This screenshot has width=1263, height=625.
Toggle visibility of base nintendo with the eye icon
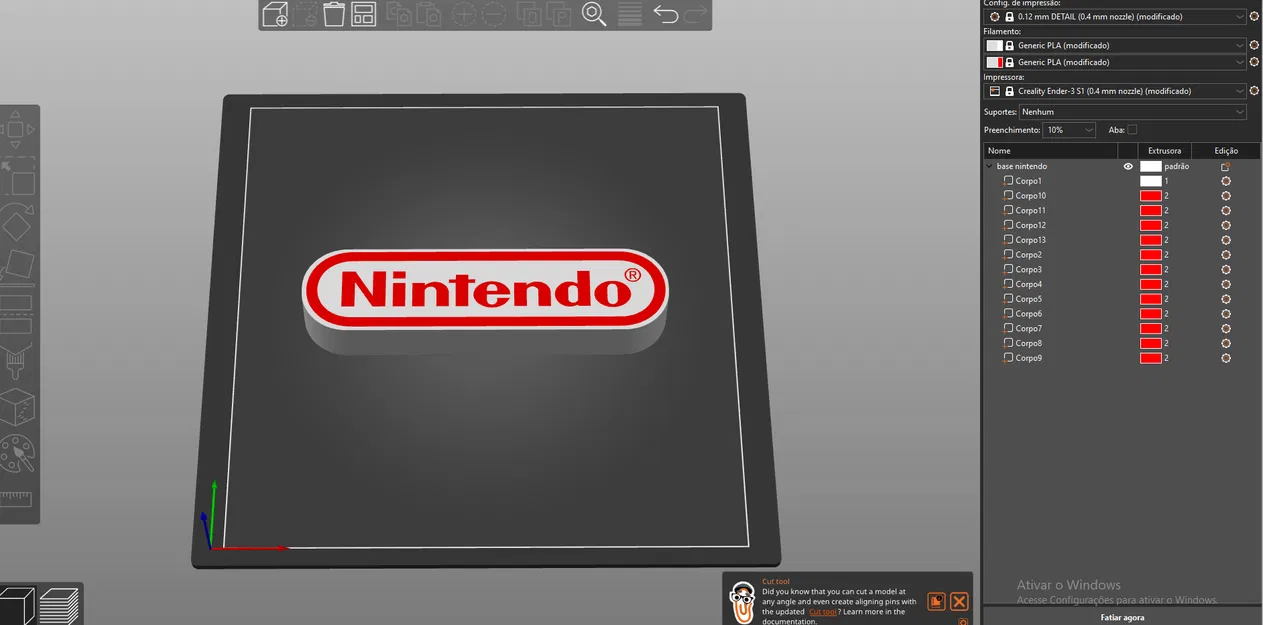coord(1127,166)
